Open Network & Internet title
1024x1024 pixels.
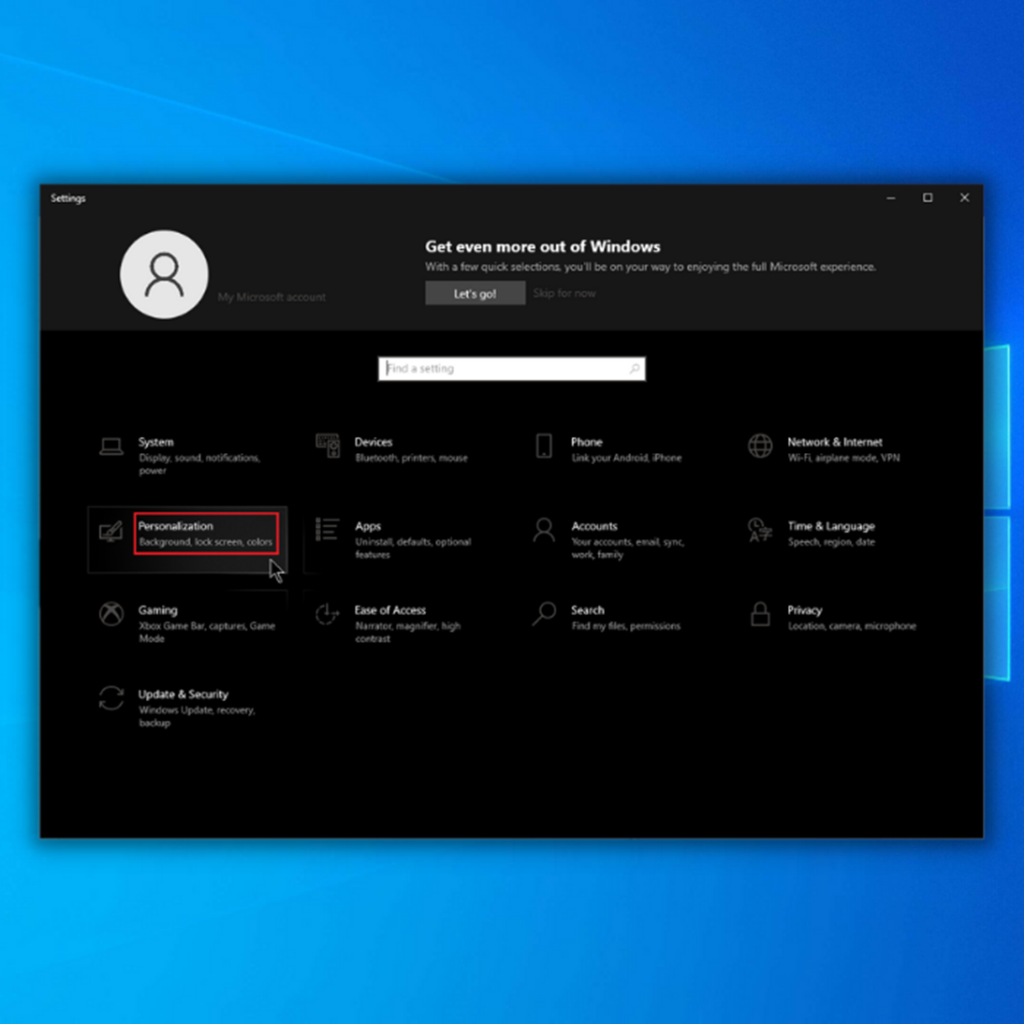pos(835,442)
